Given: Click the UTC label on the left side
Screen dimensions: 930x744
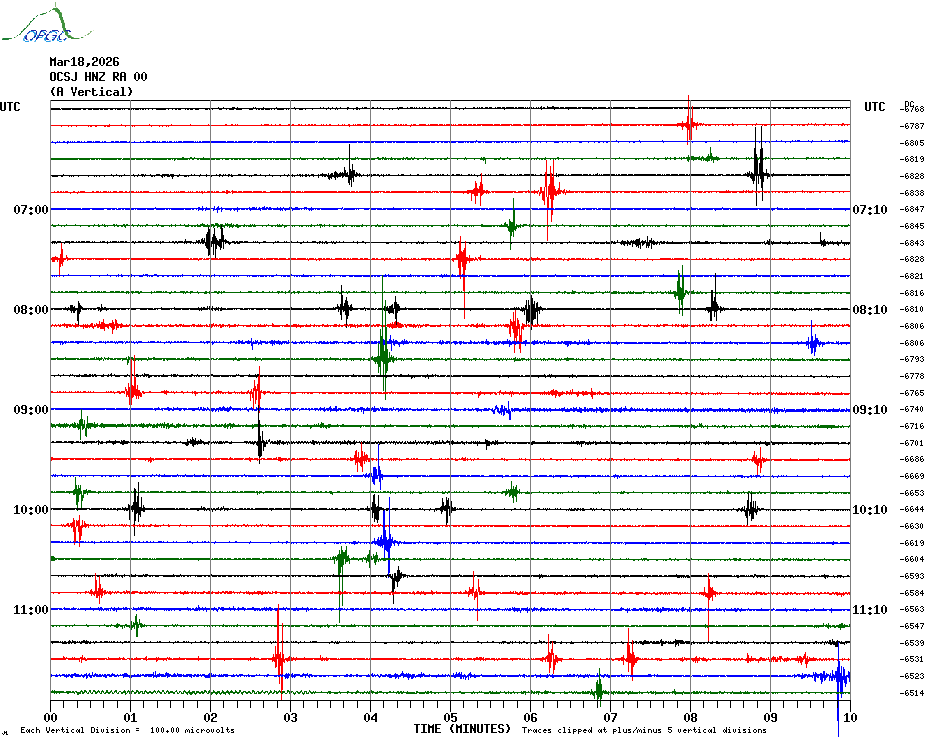Looking at the screenshot, I should 10,107.
